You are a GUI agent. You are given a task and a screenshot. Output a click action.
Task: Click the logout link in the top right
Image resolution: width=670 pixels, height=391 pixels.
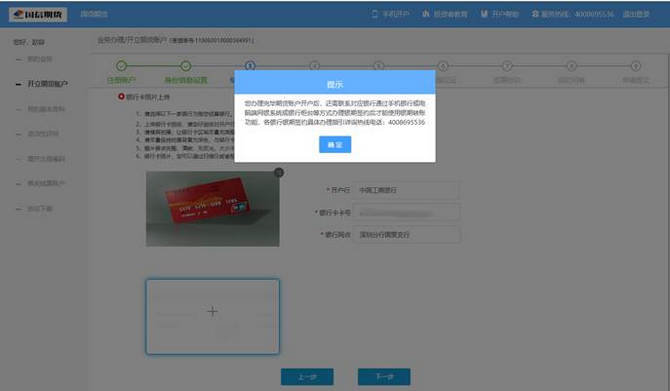coord(636,14)
